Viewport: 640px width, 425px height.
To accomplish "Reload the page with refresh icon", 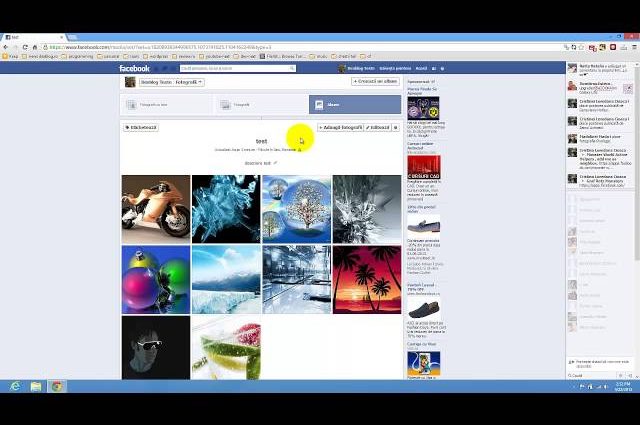I will (x=25, y=47).
